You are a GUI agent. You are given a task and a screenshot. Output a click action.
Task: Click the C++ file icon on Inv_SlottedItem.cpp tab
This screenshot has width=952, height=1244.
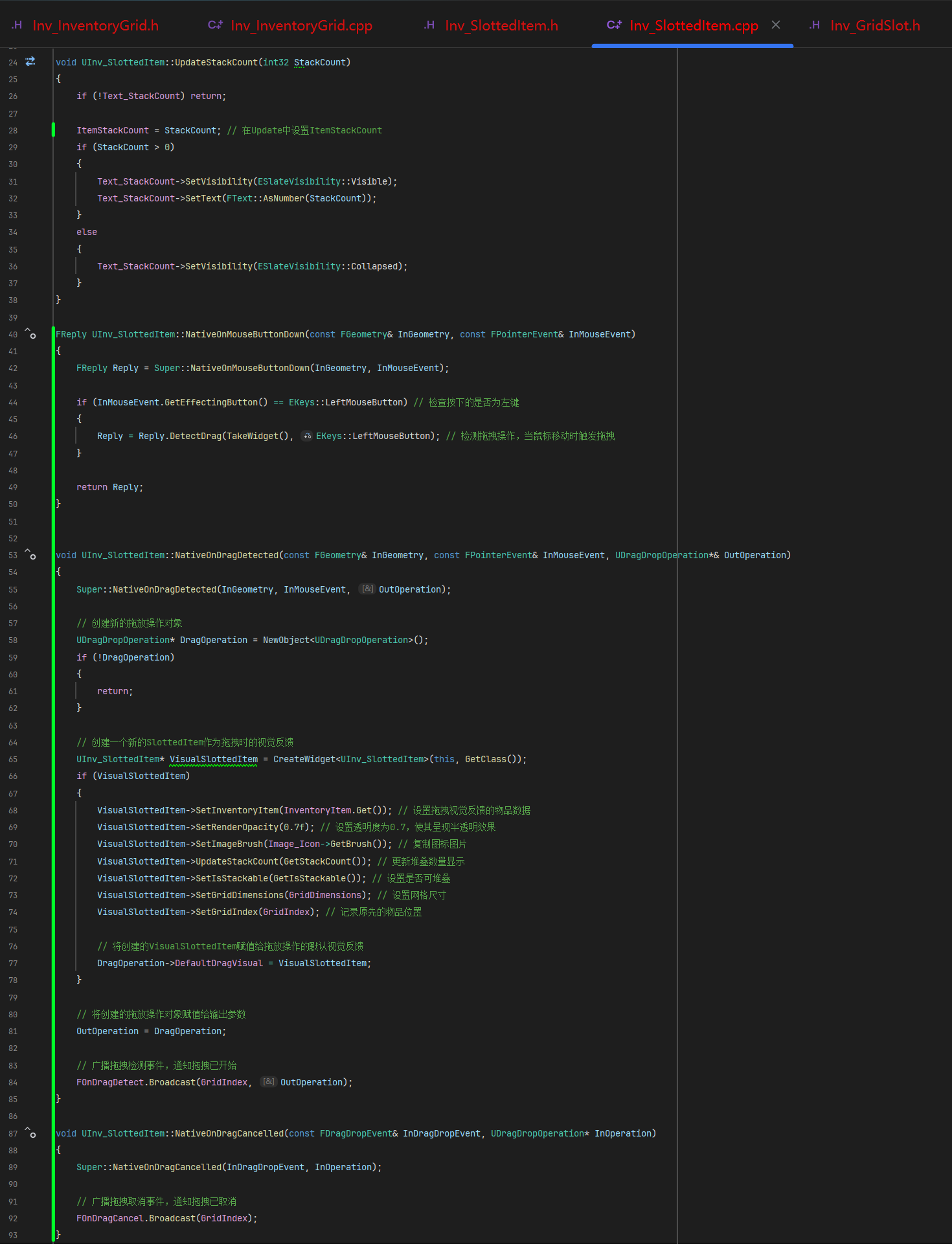614,25
